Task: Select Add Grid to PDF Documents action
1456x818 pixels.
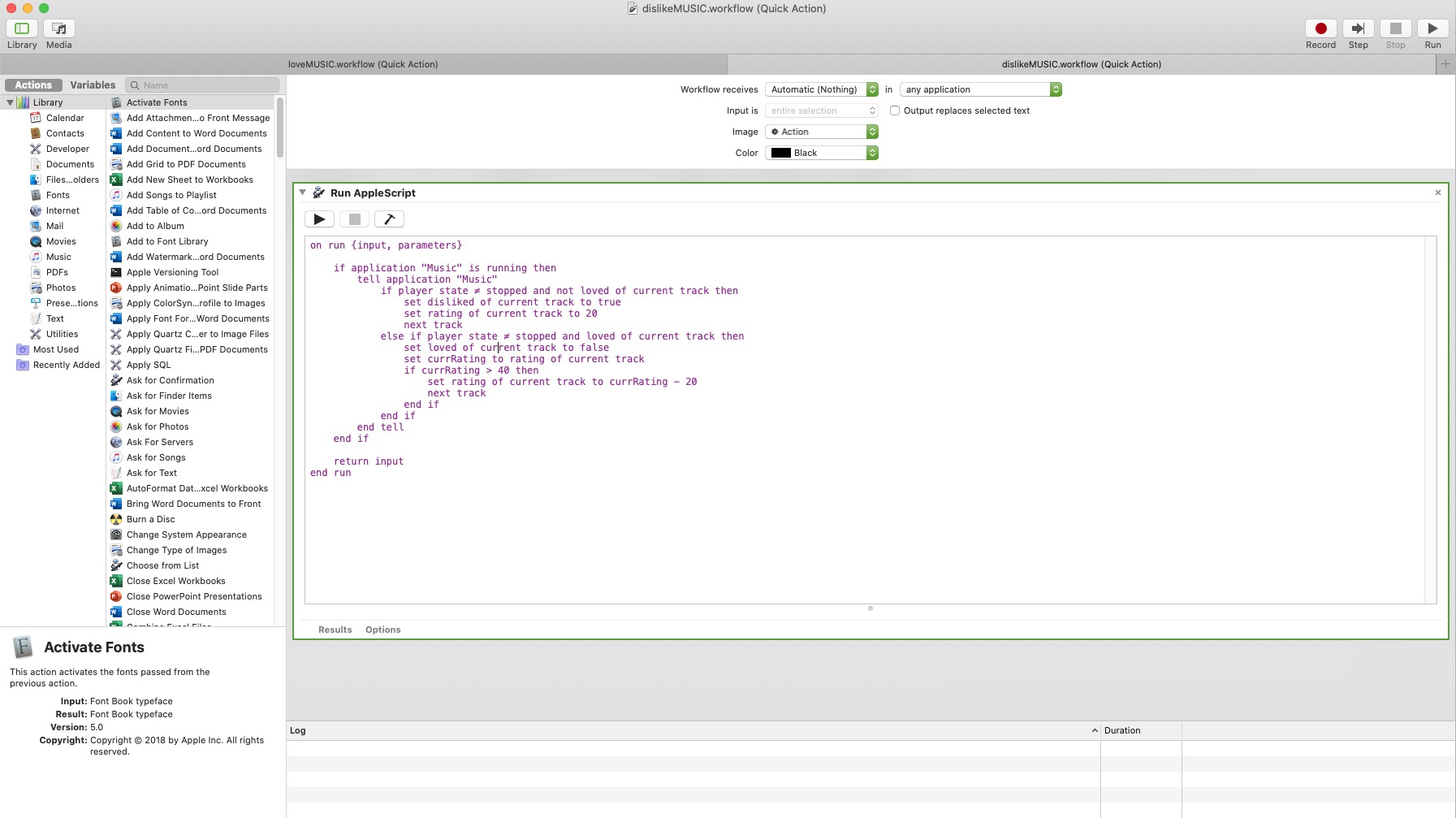Action: click(x=185, y=164)
